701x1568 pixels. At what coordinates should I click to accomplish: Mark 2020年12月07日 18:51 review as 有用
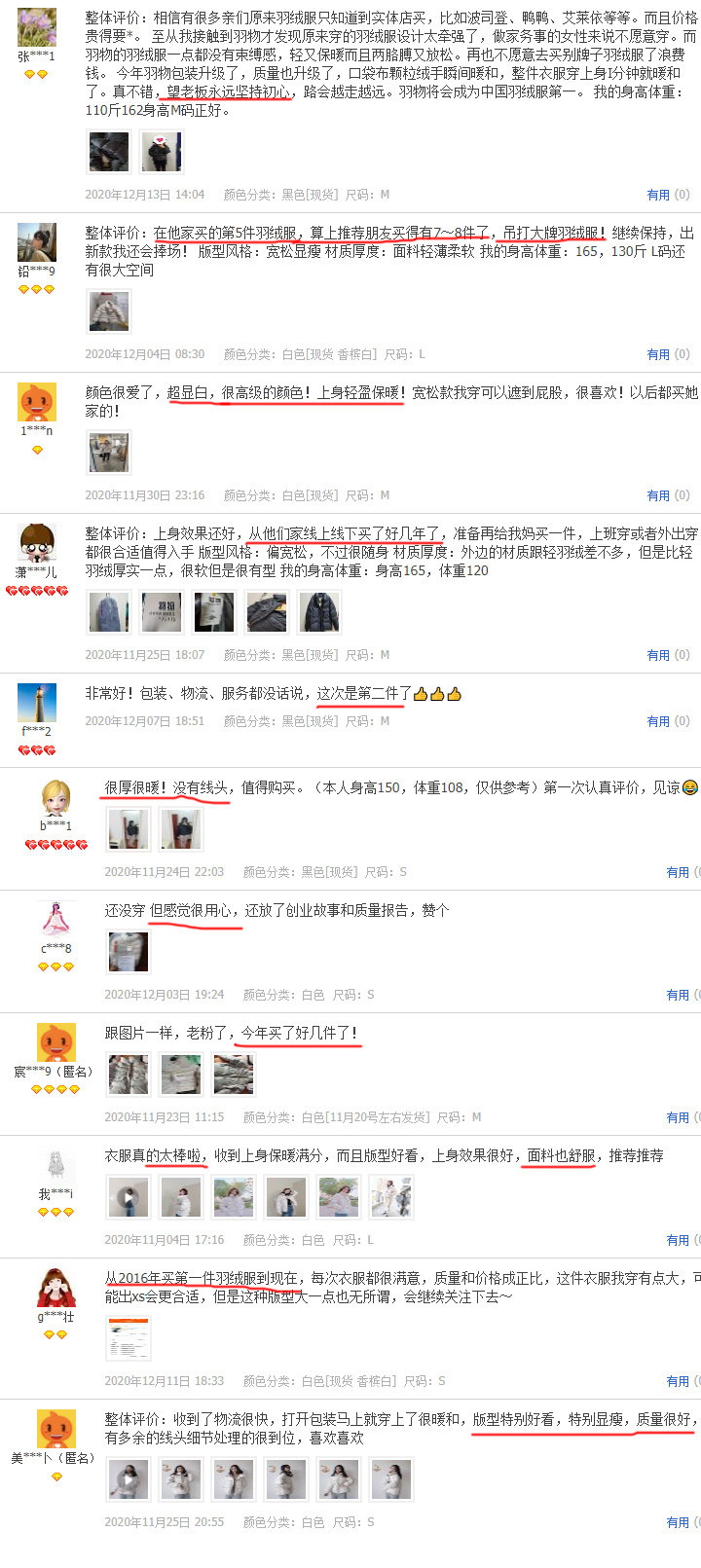658,721
